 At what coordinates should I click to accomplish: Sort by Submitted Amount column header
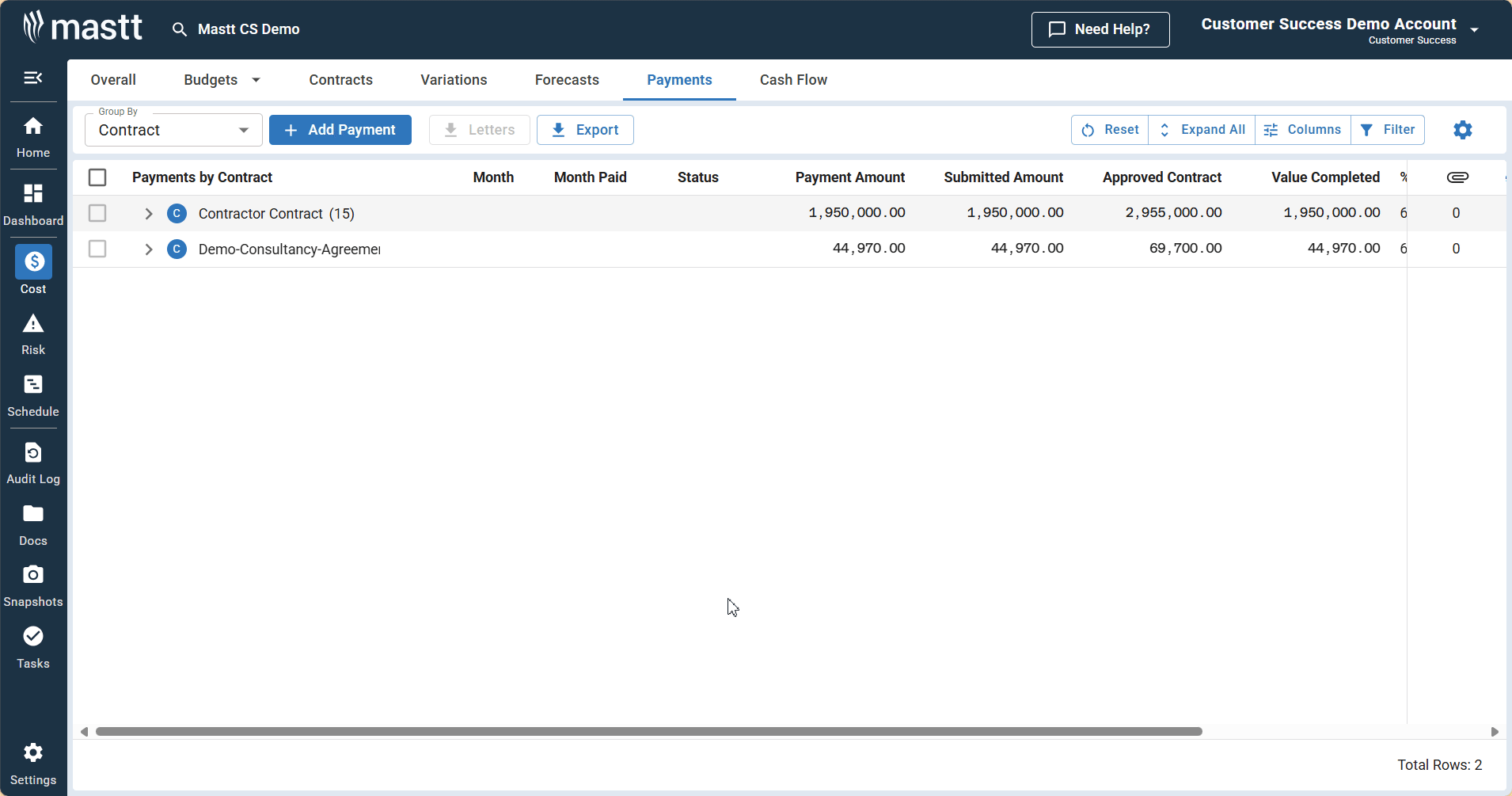click(1003, 177)
